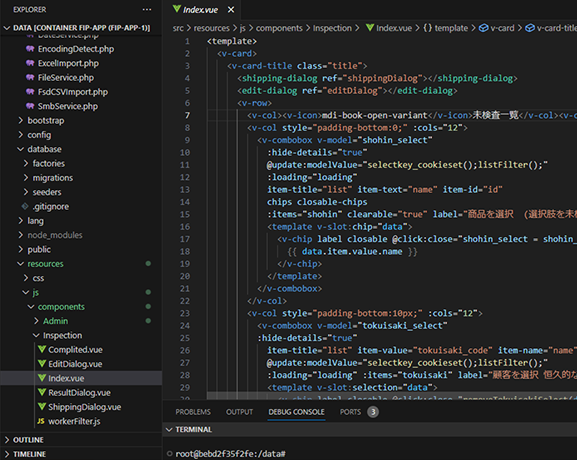
Task: Expand the OUTLINE section
Action: tap(7, 440)
